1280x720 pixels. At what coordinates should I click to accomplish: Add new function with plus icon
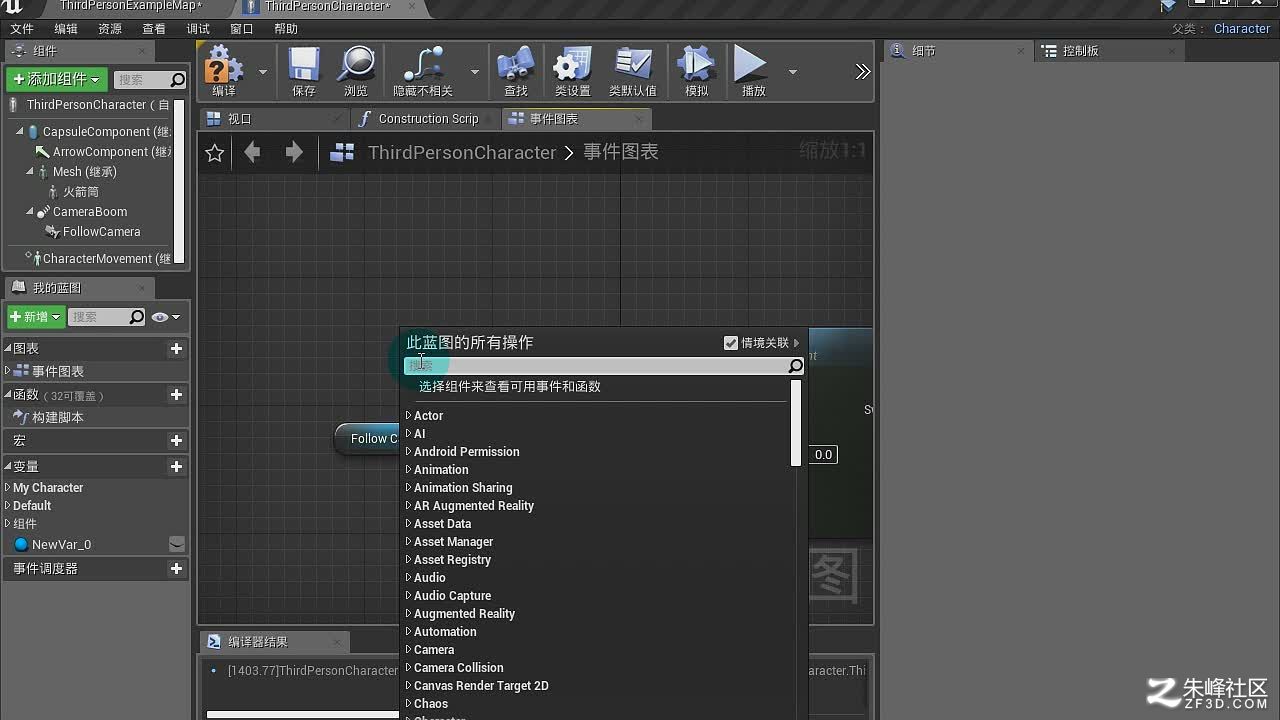[176, 394]
